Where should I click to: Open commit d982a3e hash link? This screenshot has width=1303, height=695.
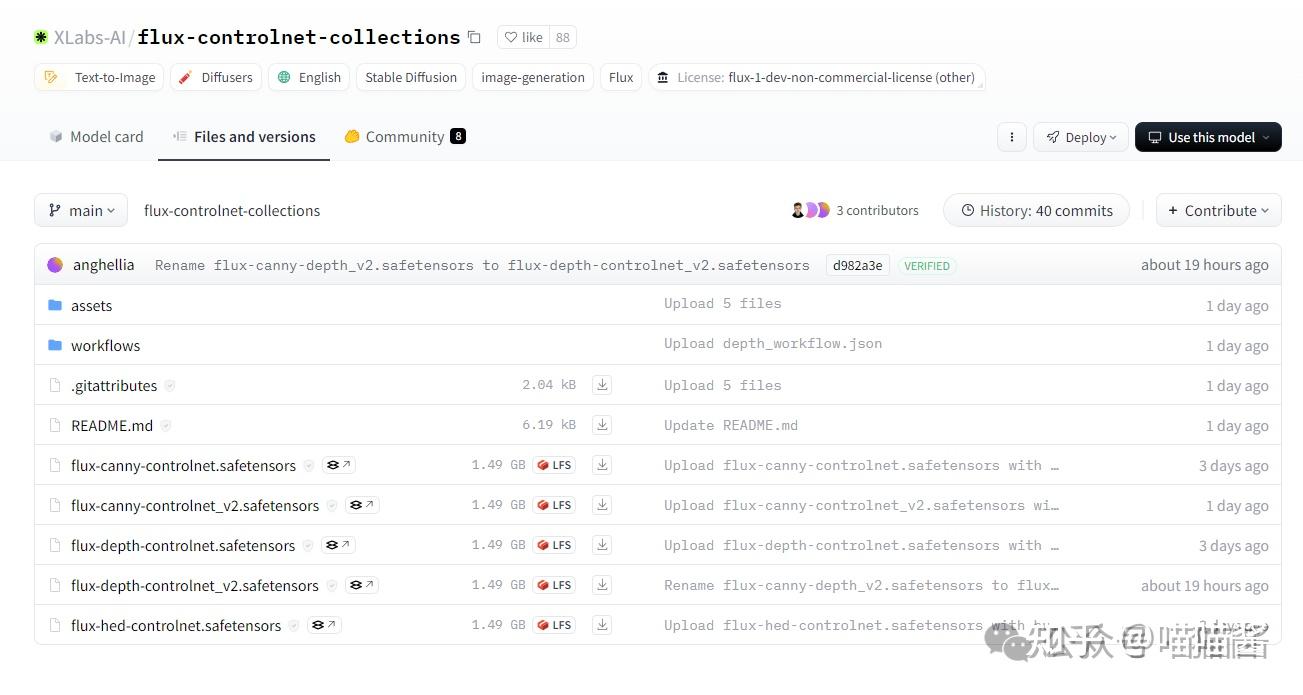[x=857, y=265]
